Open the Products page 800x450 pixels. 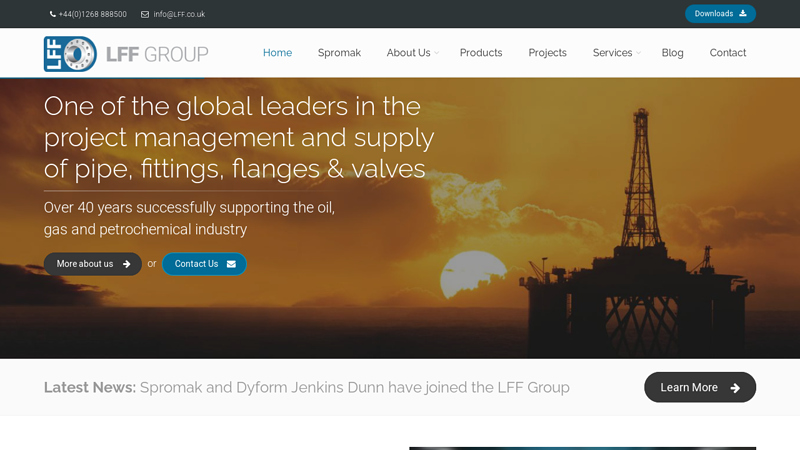pyautogui.click(x=481, y=53)
